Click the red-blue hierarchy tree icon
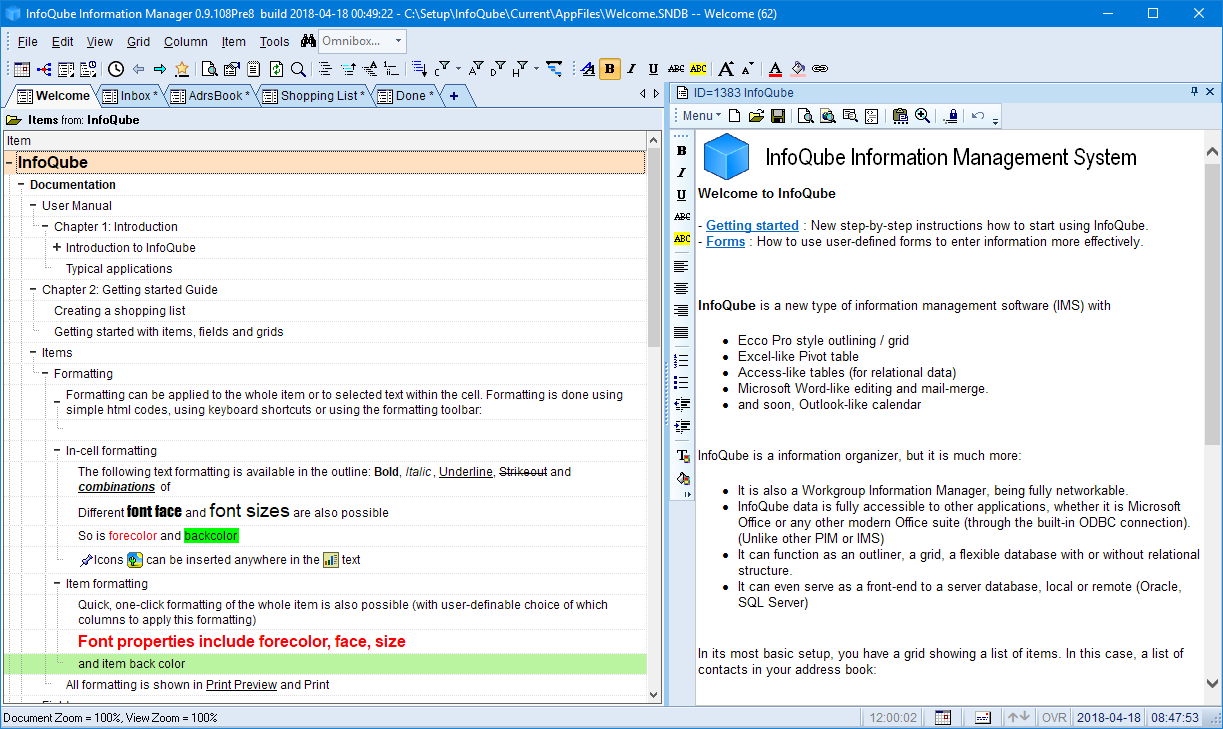This screenshot has height=729, width=1223. [44, 69]
